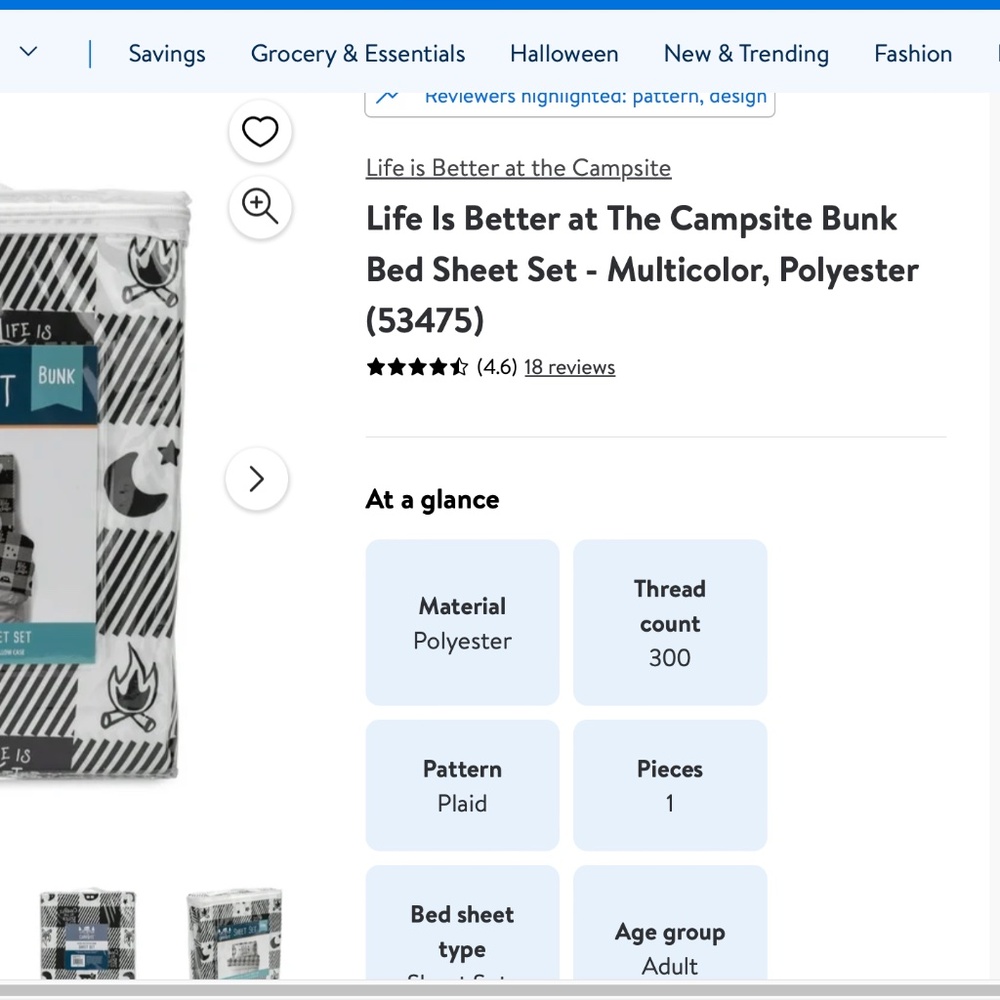
Task: Select first plaid package thumbnail
Action: 88,934
